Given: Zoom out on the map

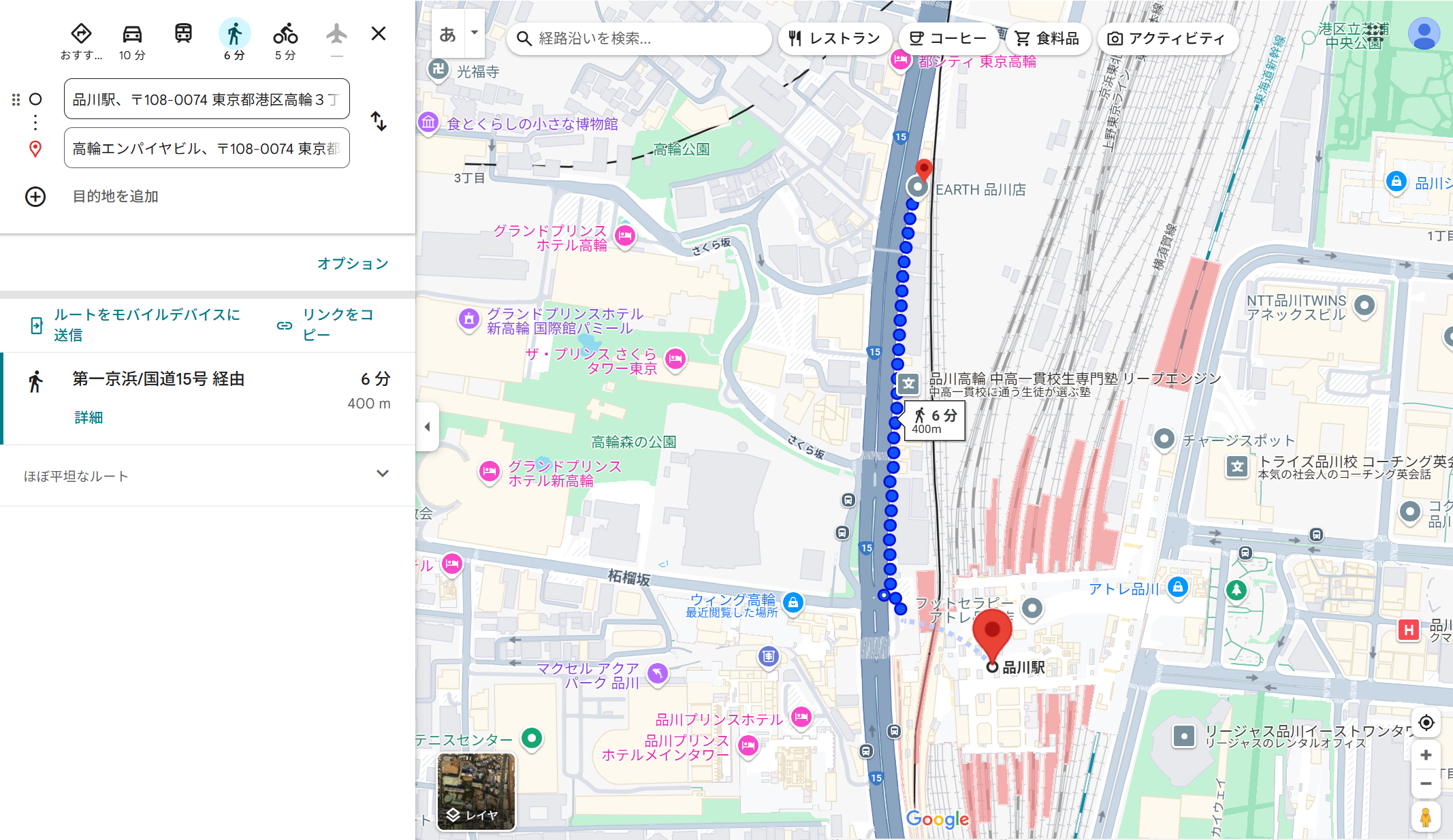Looking at the screenshot, I should pos(1426,784).
